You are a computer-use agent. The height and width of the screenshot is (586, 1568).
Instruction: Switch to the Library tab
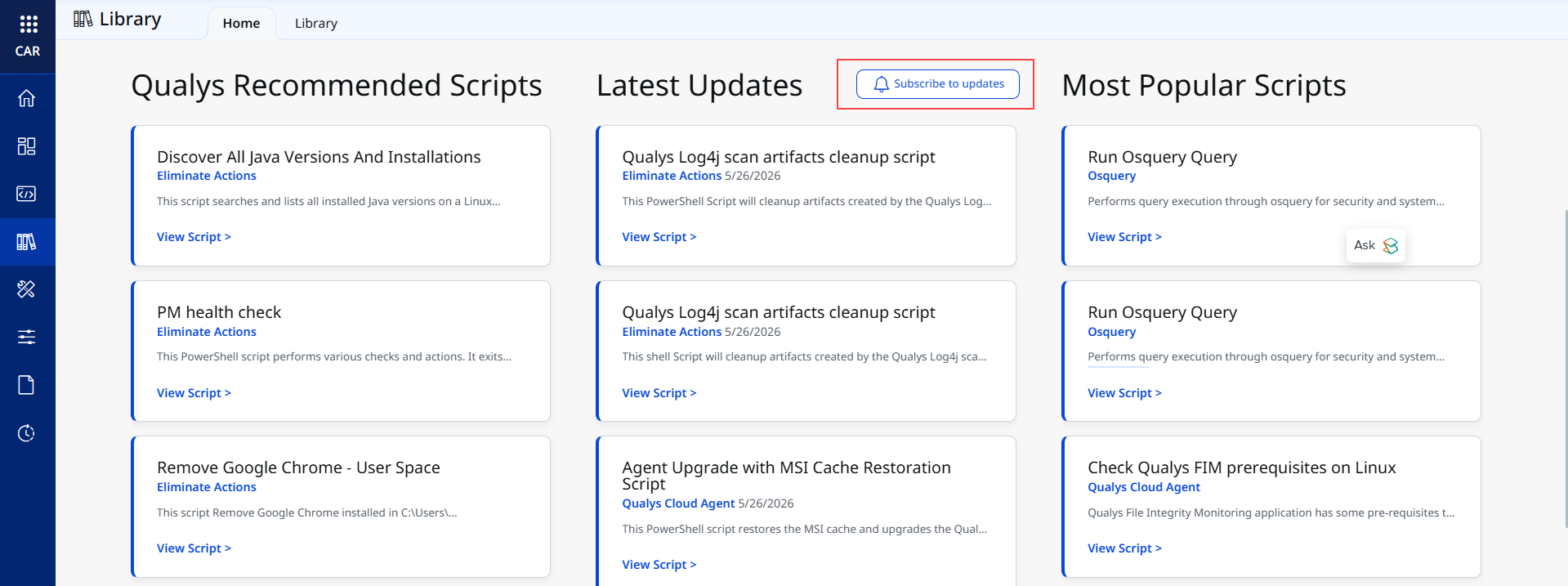point(316,23)
